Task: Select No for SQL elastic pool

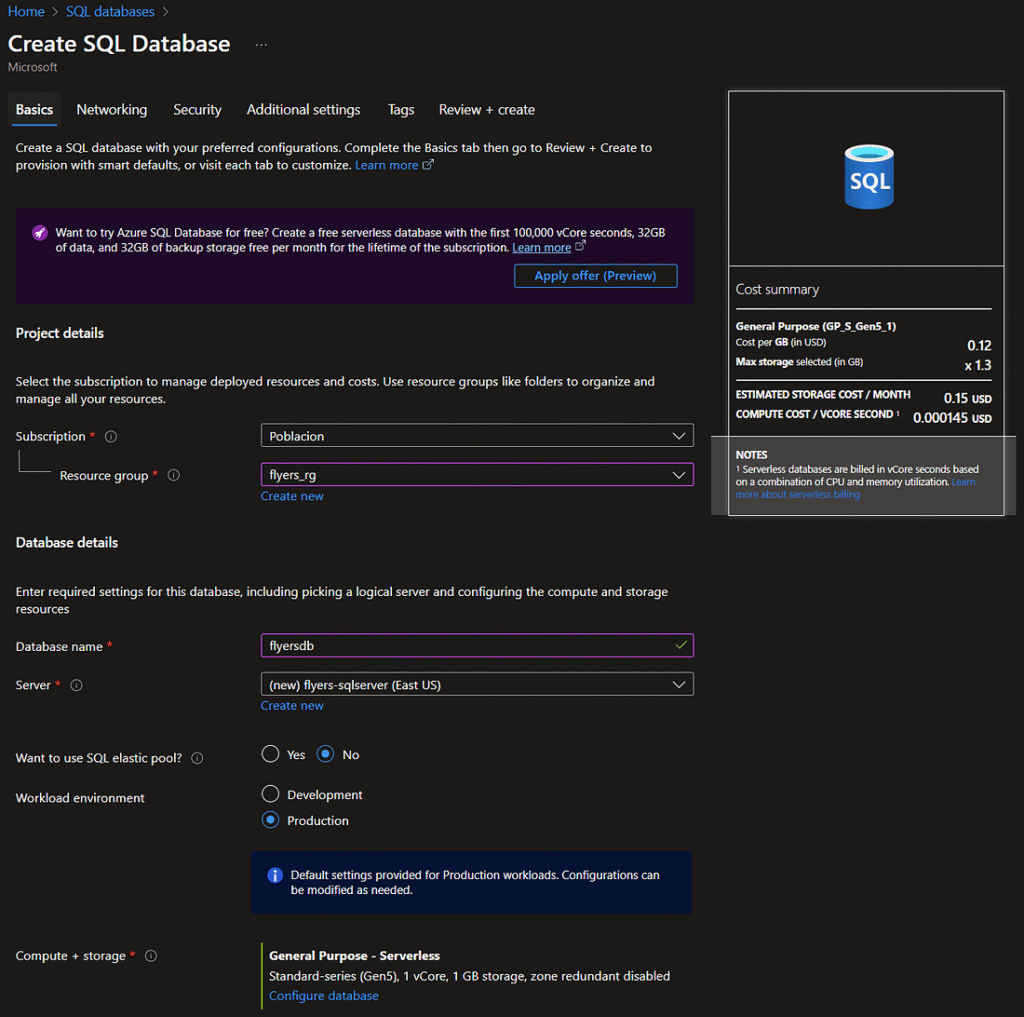Action: click(x=325, y=754)
